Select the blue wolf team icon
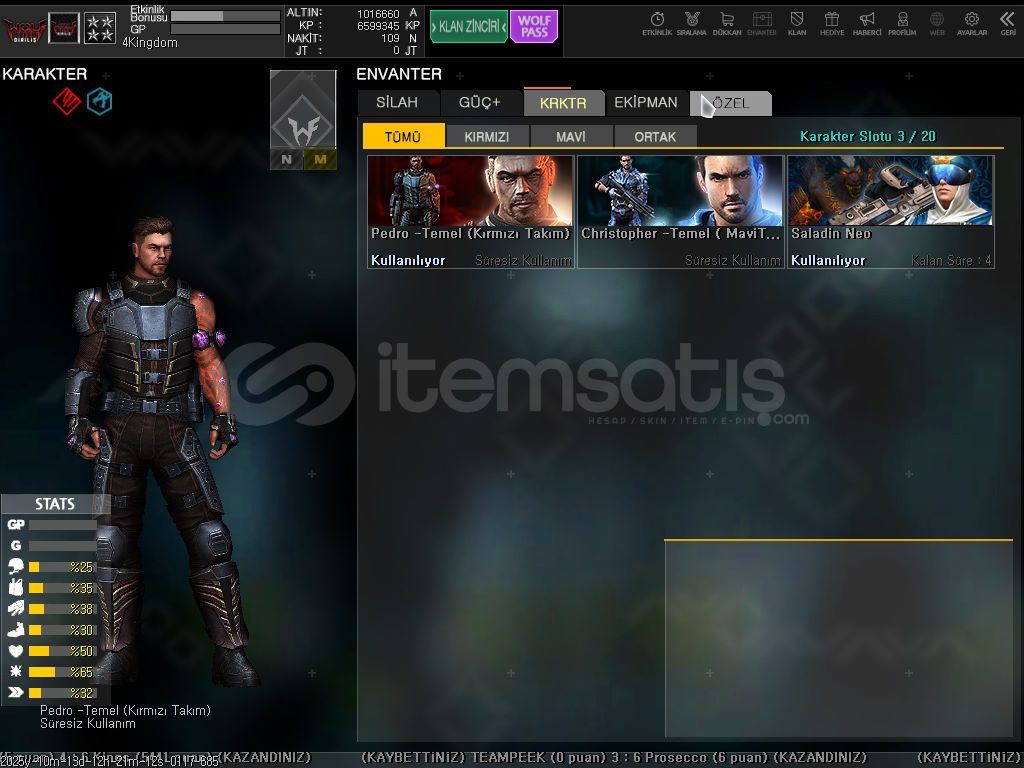 [99, 101]
